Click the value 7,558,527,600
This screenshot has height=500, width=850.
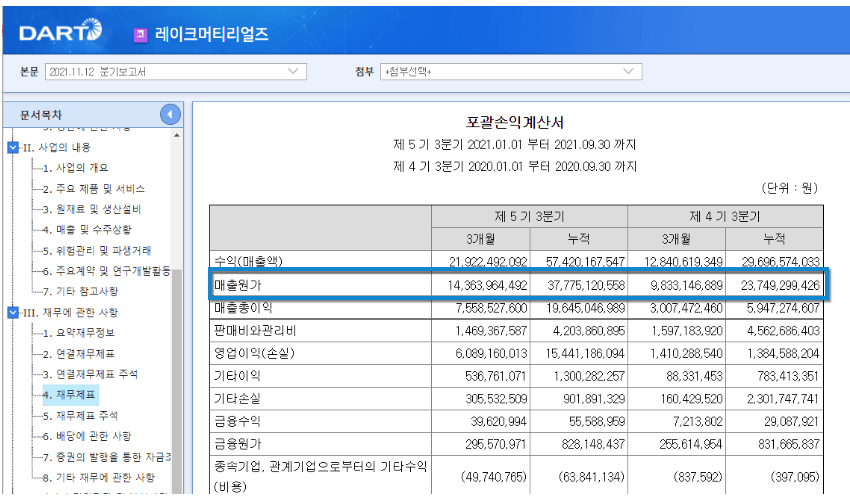coord(491,308)
